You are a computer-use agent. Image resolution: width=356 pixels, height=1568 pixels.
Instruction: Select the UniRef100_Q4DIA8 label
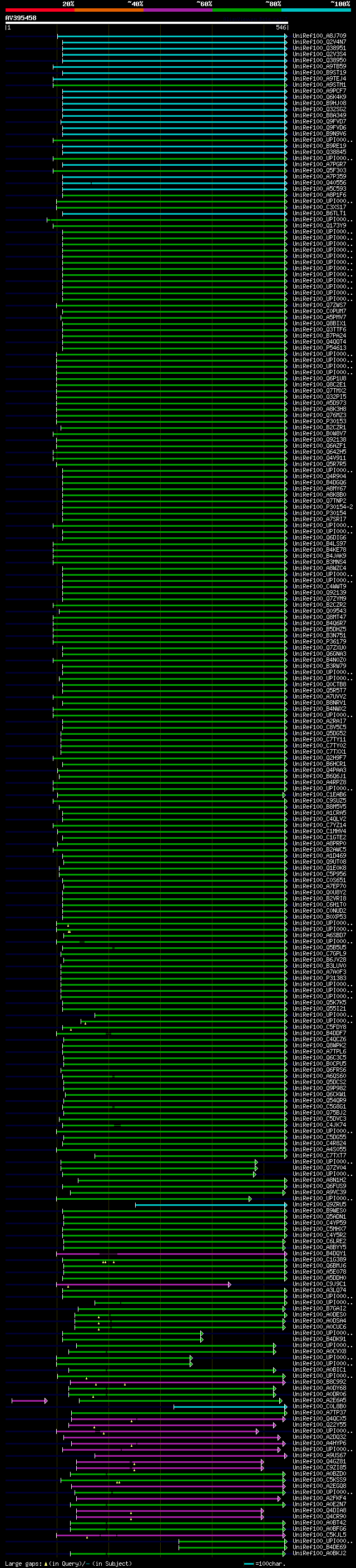pos(319,1510)
